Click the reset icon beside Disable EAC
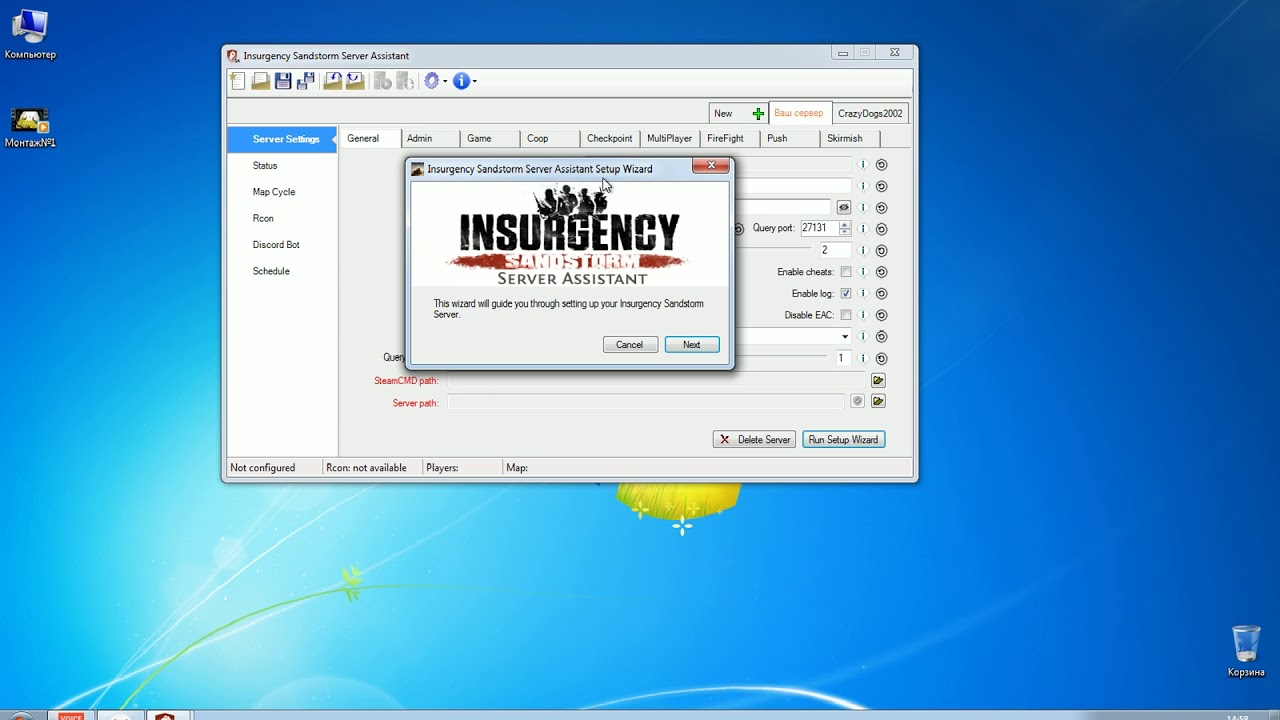 tap(881, 315)
